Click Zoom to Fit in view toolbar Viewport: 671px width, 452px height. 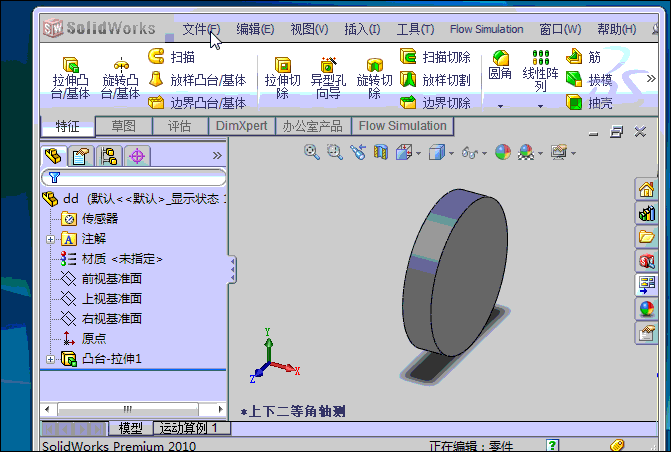click(312, 152)
